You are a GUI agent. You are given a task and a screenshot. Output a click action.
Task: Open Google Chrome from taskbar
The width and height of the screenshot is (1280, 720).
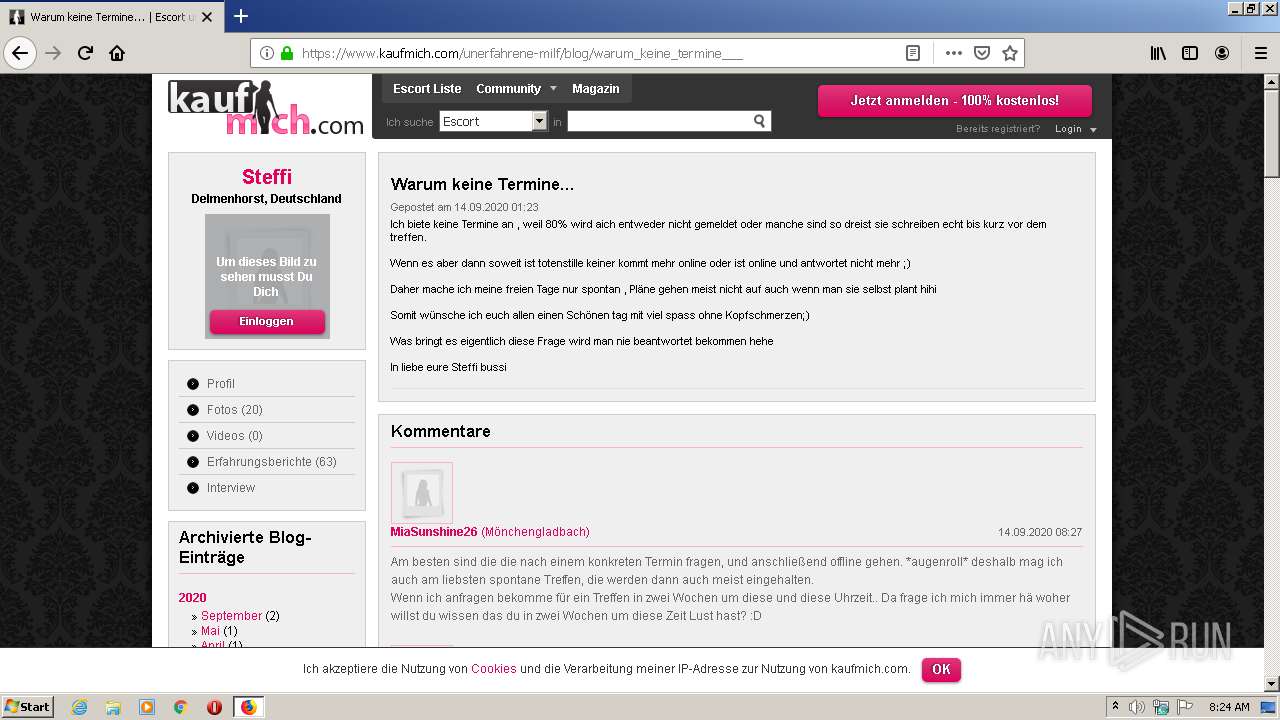coord(181,707)
